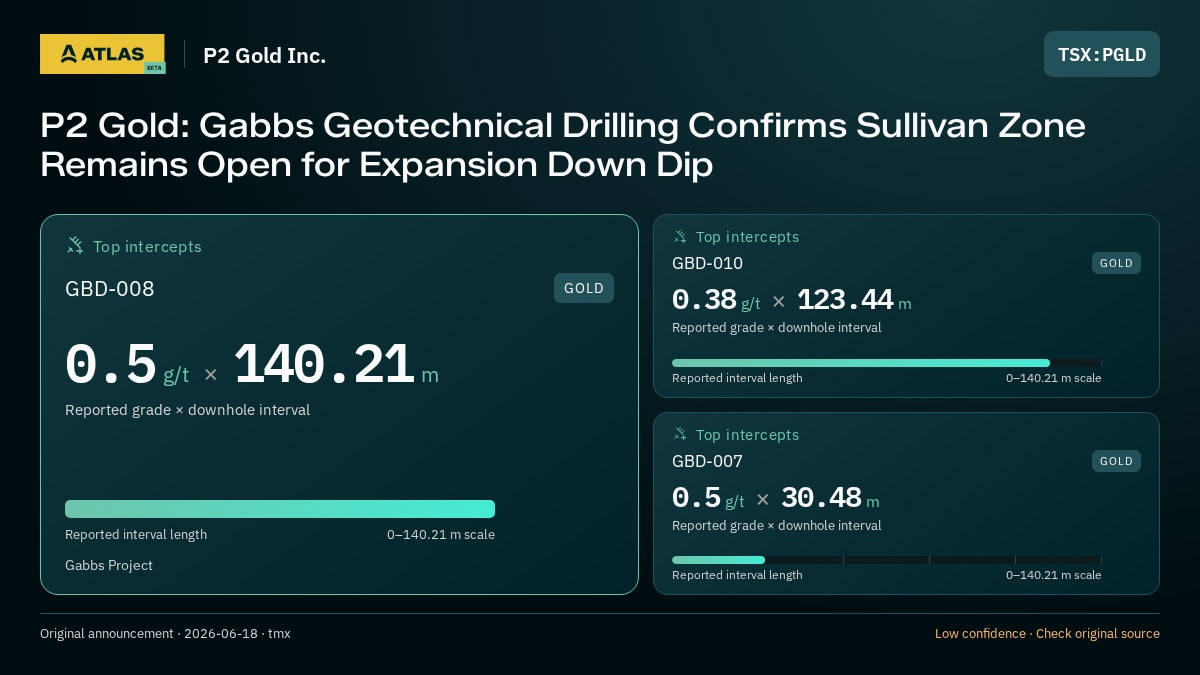Click the TSX:PGLD ticker badge
Screen dimensions: 1200x675
pos(1102,54)
